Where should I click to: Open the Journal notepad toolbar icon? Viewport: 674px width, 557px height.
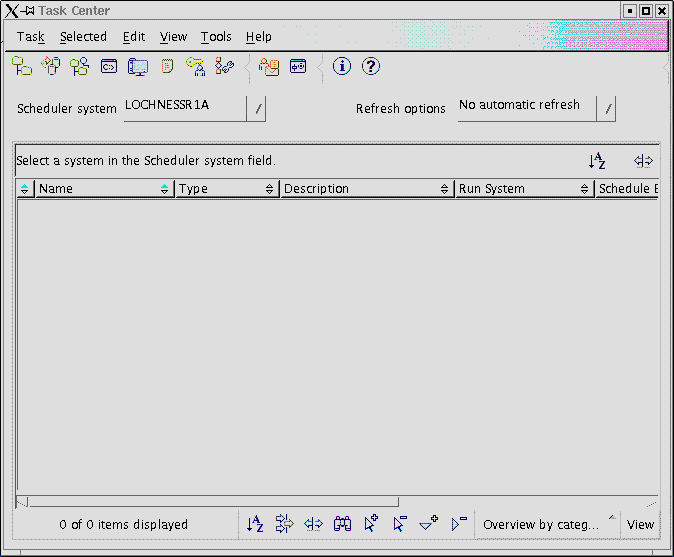167,67
